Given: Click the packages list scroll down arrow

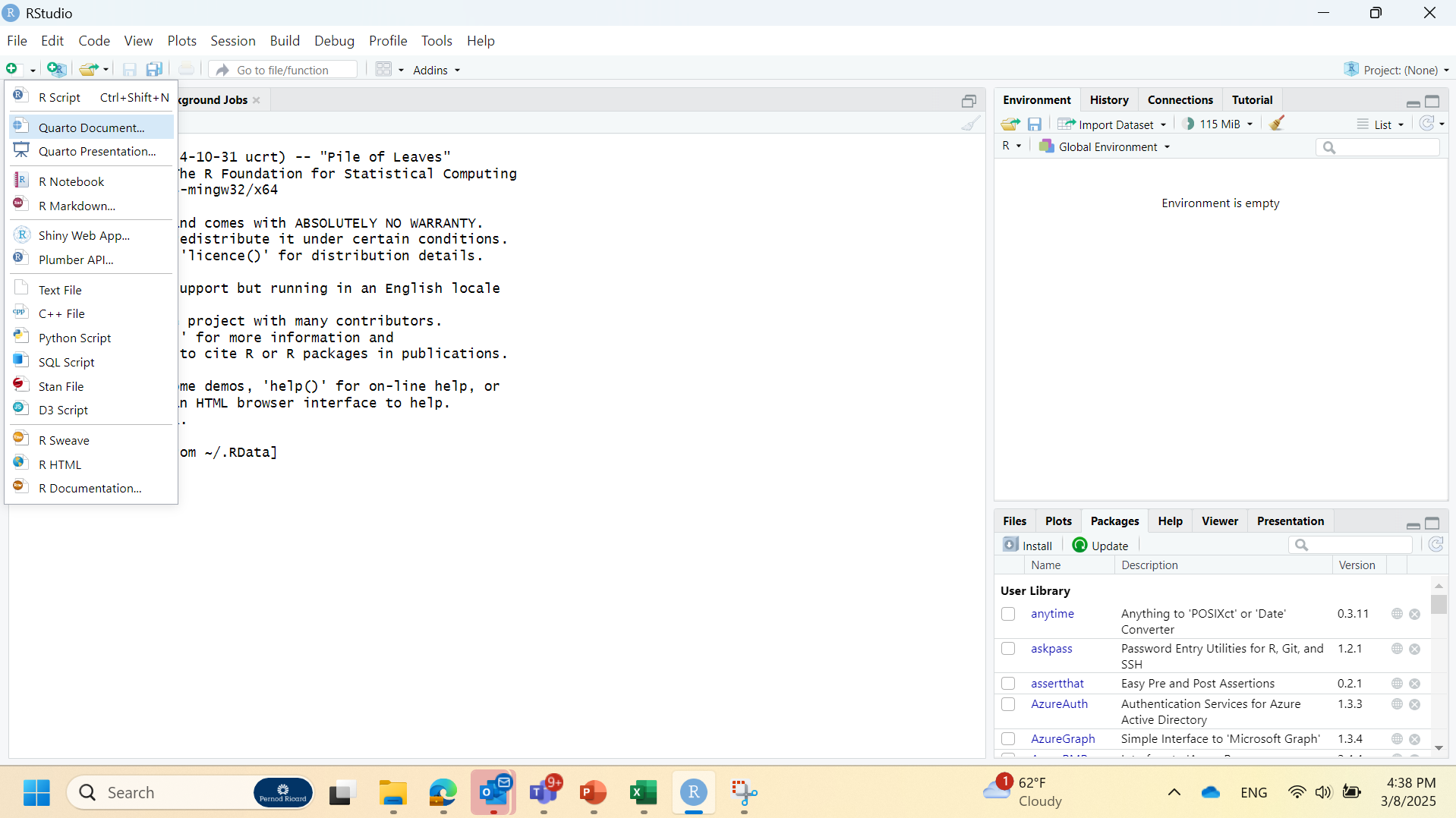Looking at the screenshot, I should (1439, 748).
